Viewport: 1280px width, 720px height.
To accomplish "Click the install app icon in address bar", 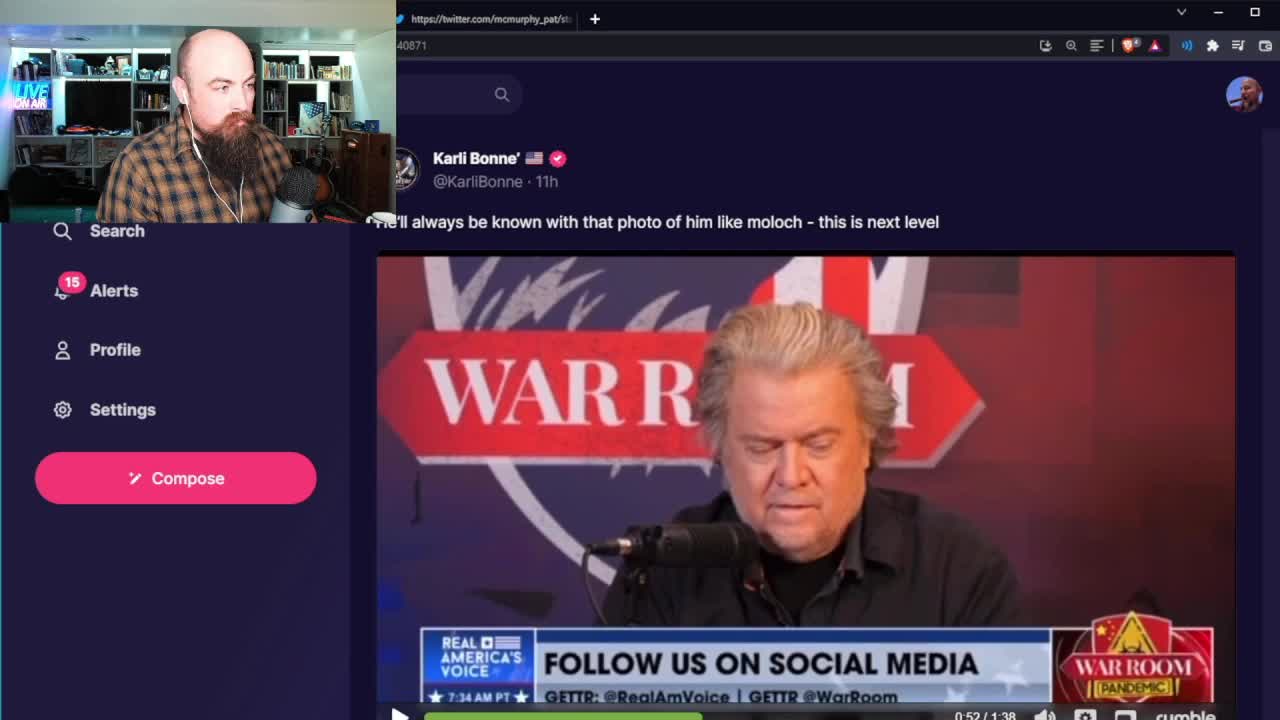I will tap(1045, 45).
